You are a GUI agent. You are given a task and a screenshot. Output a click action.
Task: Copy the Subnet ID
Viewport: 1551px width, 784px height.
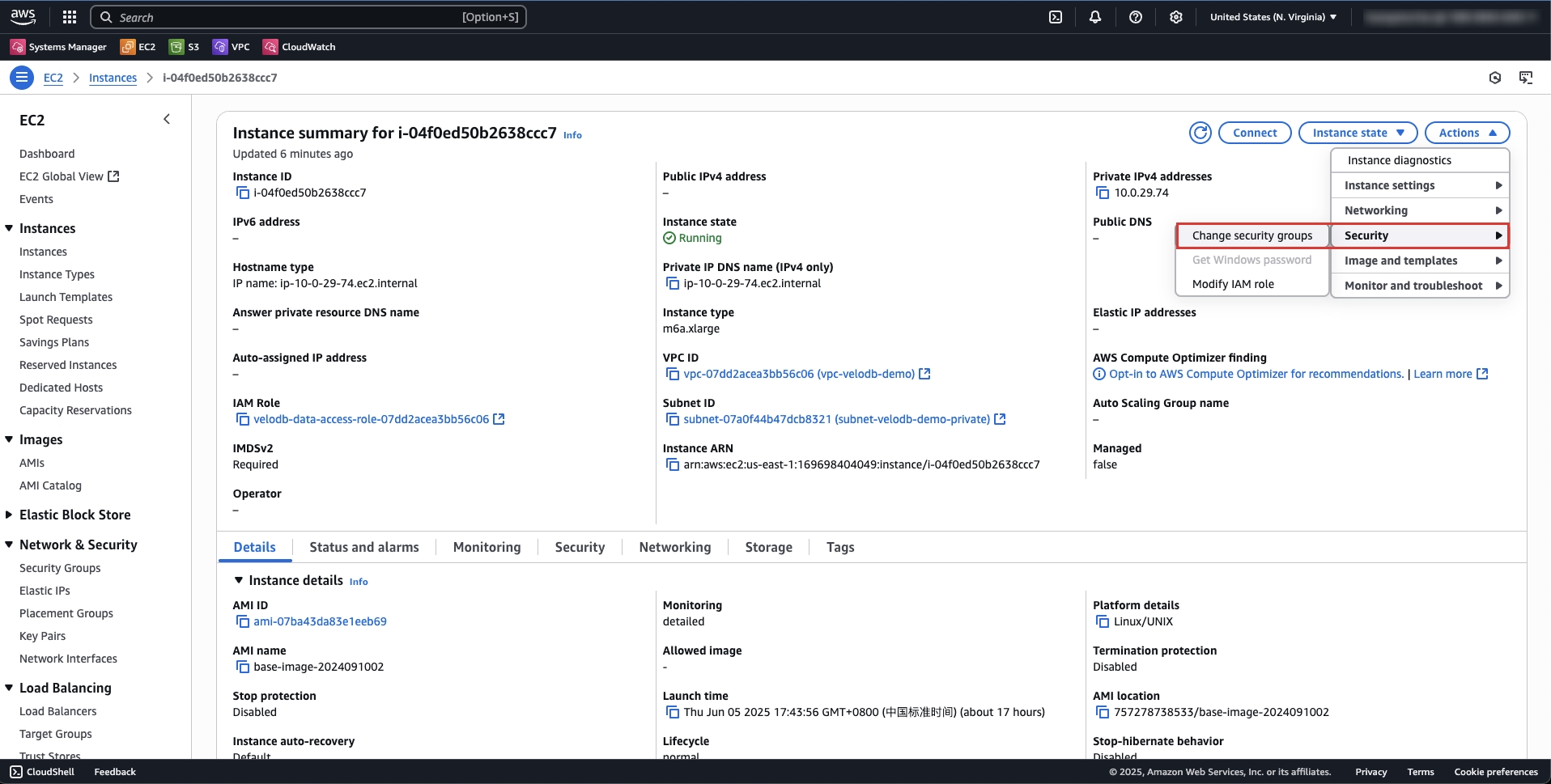[672, 419]
